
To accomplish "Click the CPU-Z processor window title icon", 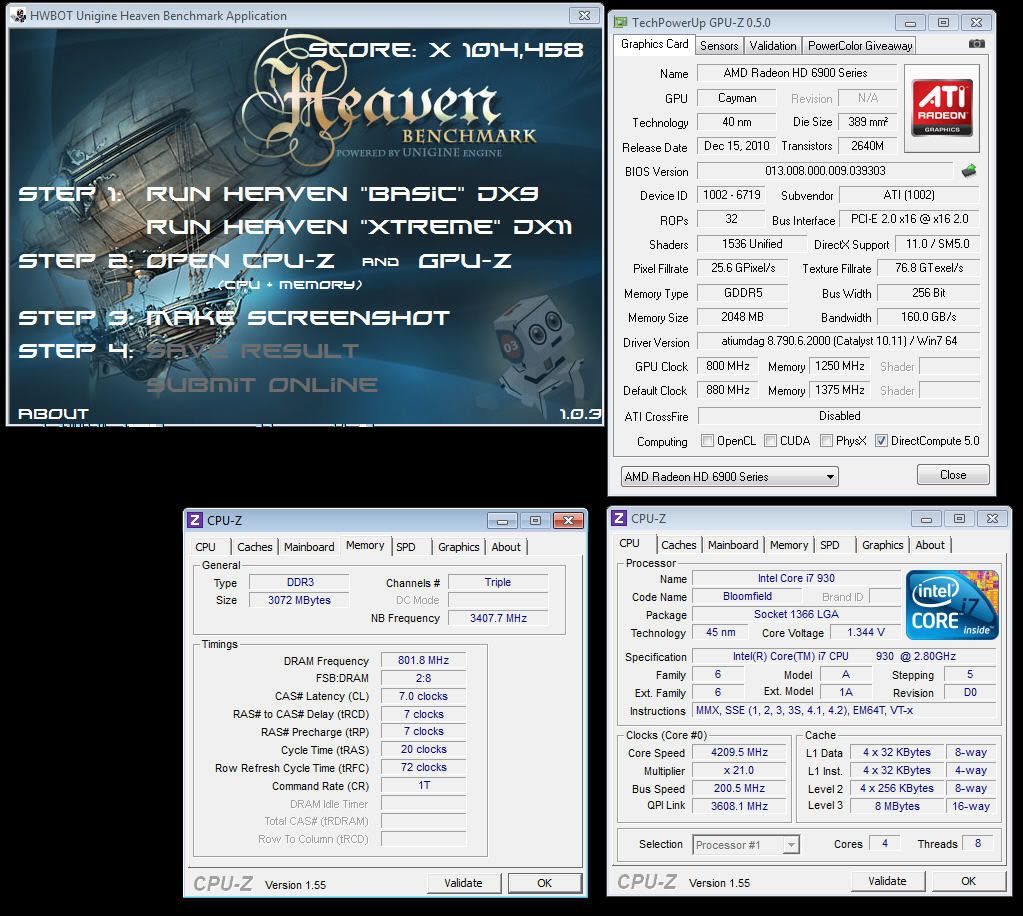I will point(618,518).
